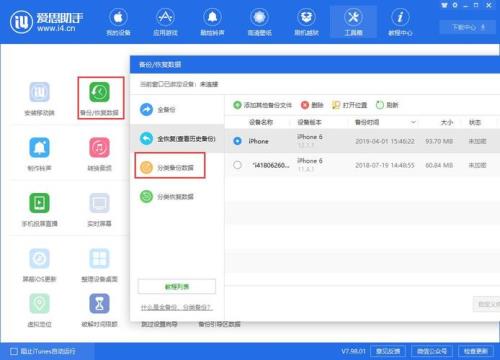Screen dimensions: 500x360
Task: Open the 什么是全备份、分类备份 link
Action: click(x=177, y=307)
